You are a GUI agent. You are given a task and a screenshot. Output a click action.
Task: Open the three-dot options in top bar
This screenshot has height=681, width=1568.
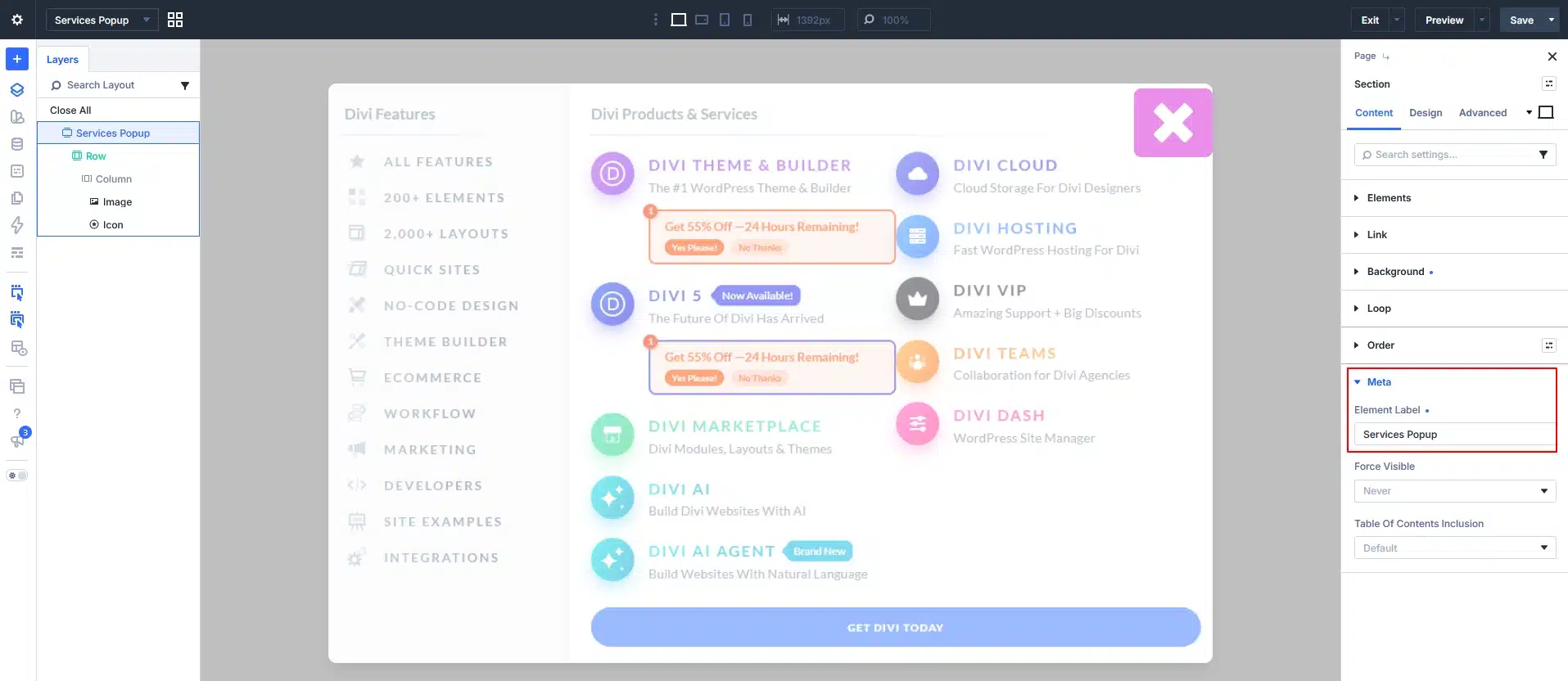[x=655, y=20]
